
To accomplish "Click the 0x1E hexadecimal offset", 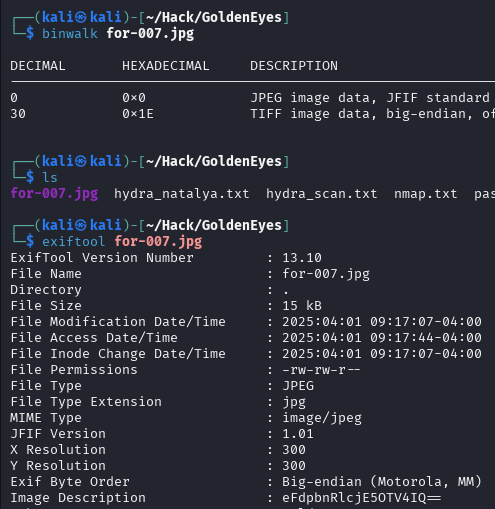I will click(x=138, y=114).
